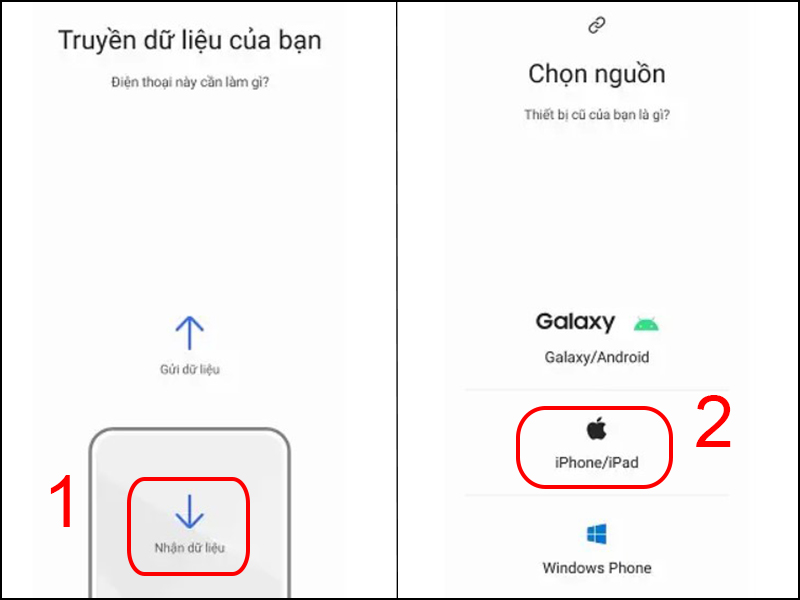Pick the iPhone/iPad source label
The width and height of the screenshot is (800, 600).
coord(597,462)
